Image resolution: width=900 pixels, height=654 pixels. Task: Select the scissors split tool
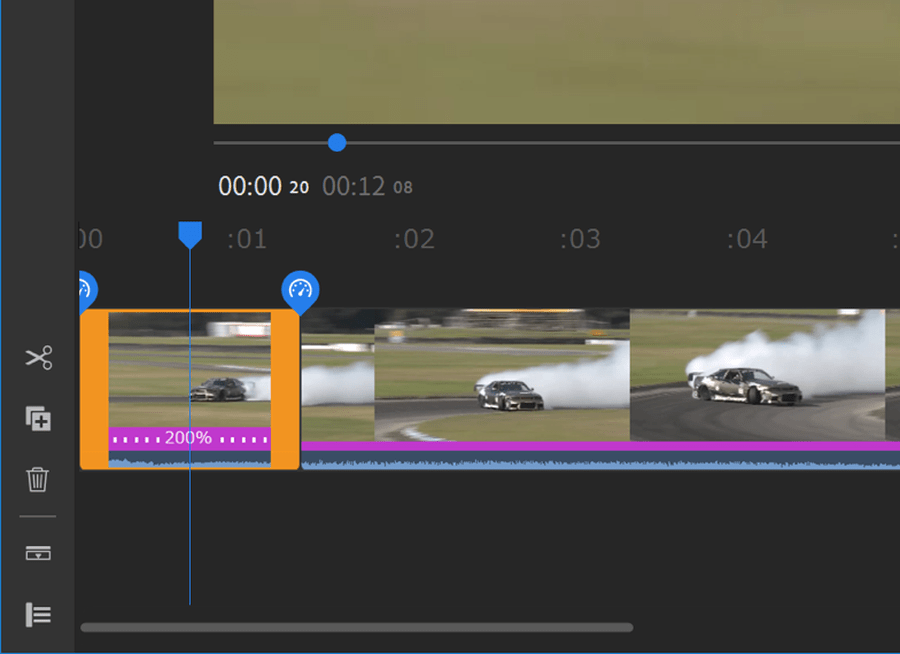click(38, 358)
